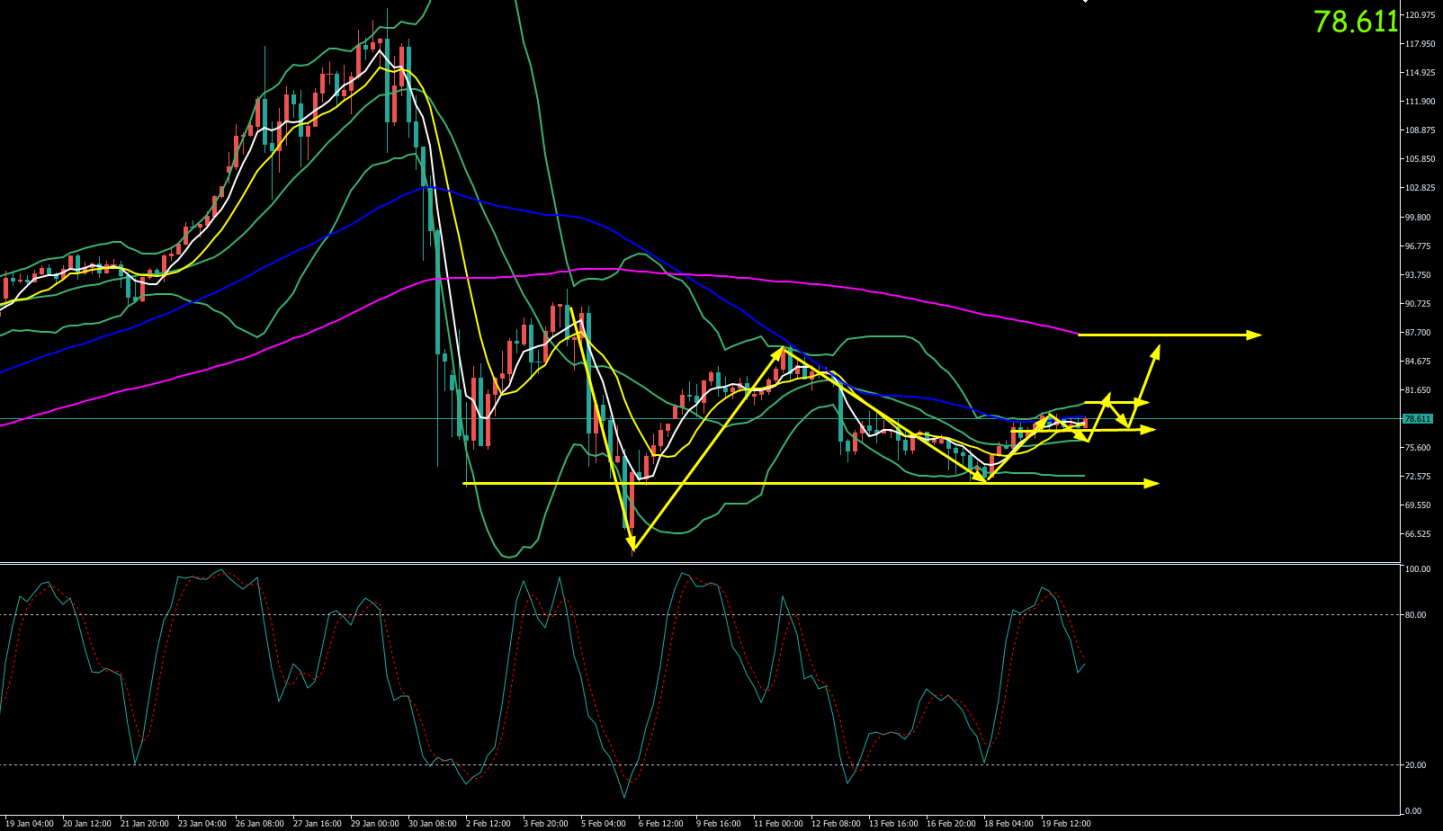This screenshot has width=1443, height=831.
Task: Select right end of the magenta moving average
Action: pyautogui.click(x=1077, y=333)
